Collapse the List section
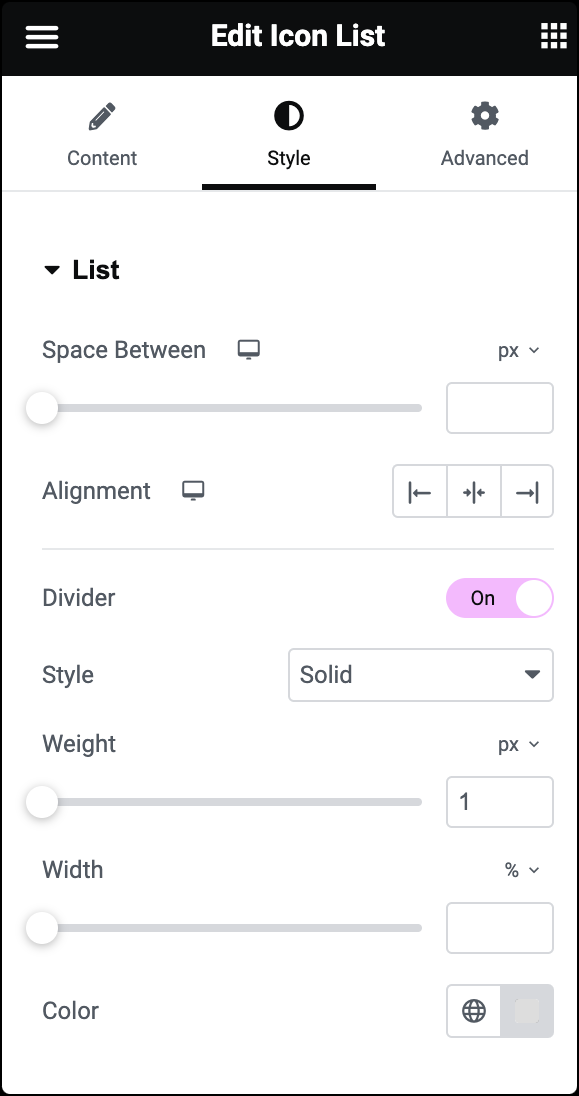This screenshot has width=579, height=1096. click(81, 270)
